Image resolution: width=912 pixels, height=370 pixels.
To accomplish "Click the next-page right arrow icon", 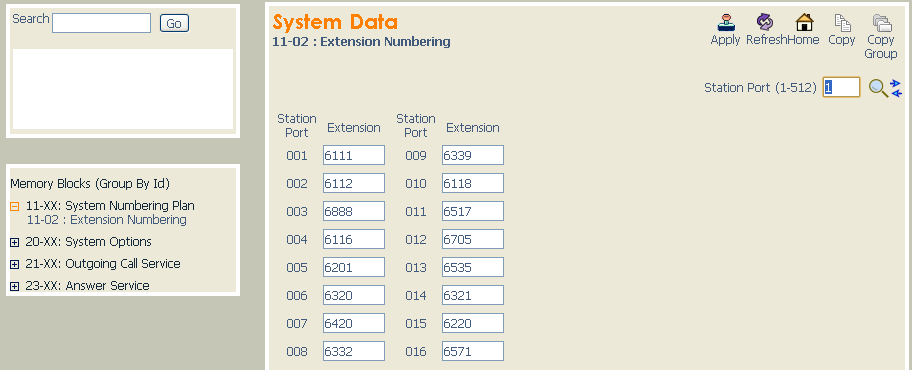I will [x=896, y=84].
